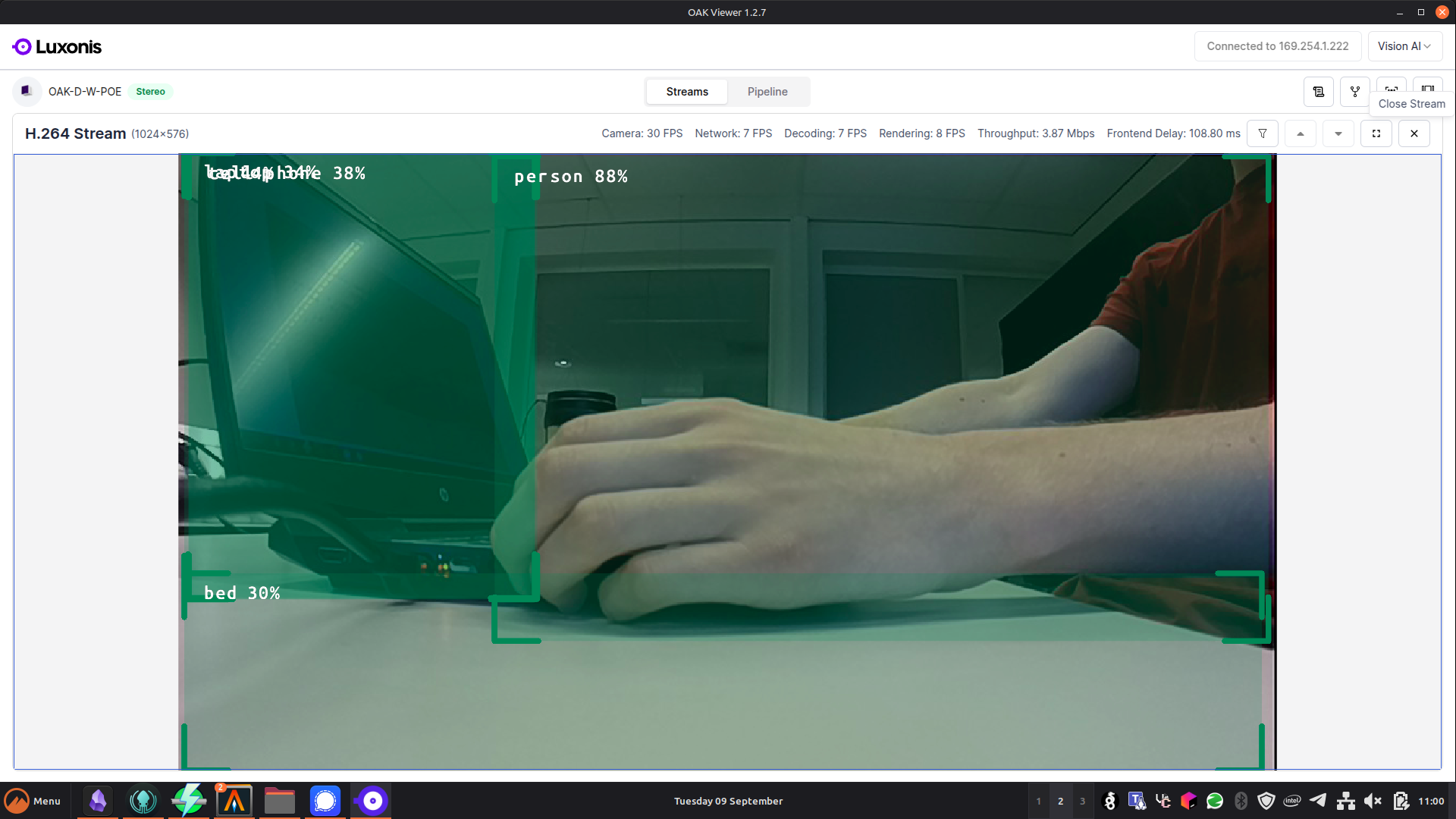Toggle fullscreen for the H.264 Stream

click(x=1376, y=133)
